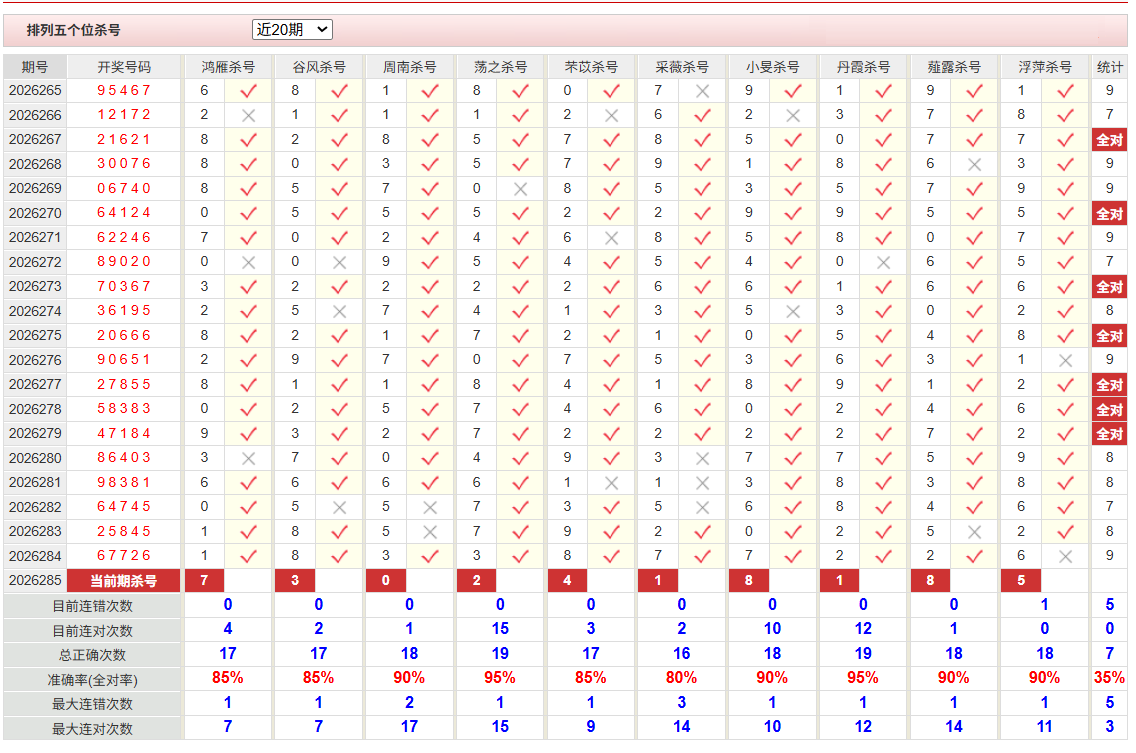Screen dimensions: 1136x753
Task: Click the cross mark for 丹霞杀号 in row 2026272
Action: point(883,262)
